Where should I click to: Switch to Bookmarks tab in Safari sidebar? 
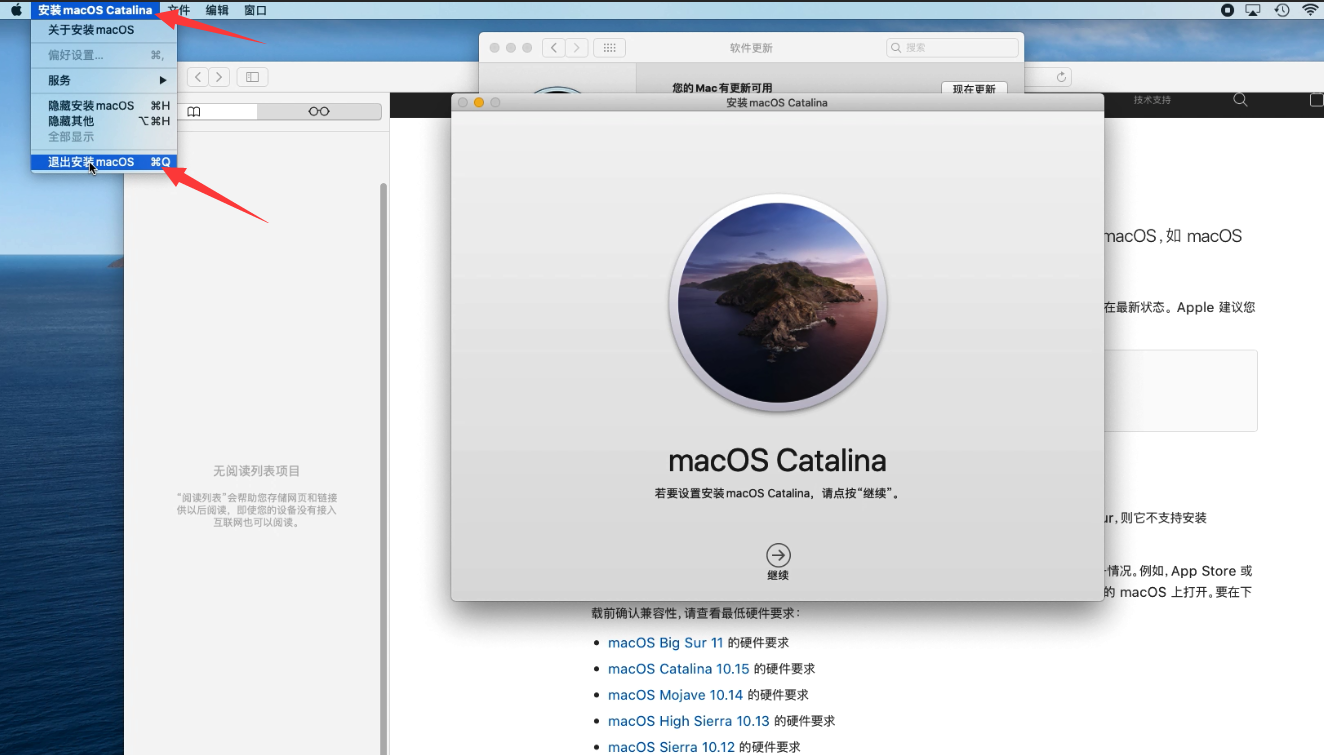pyautogui.click(x=194, y=111)
